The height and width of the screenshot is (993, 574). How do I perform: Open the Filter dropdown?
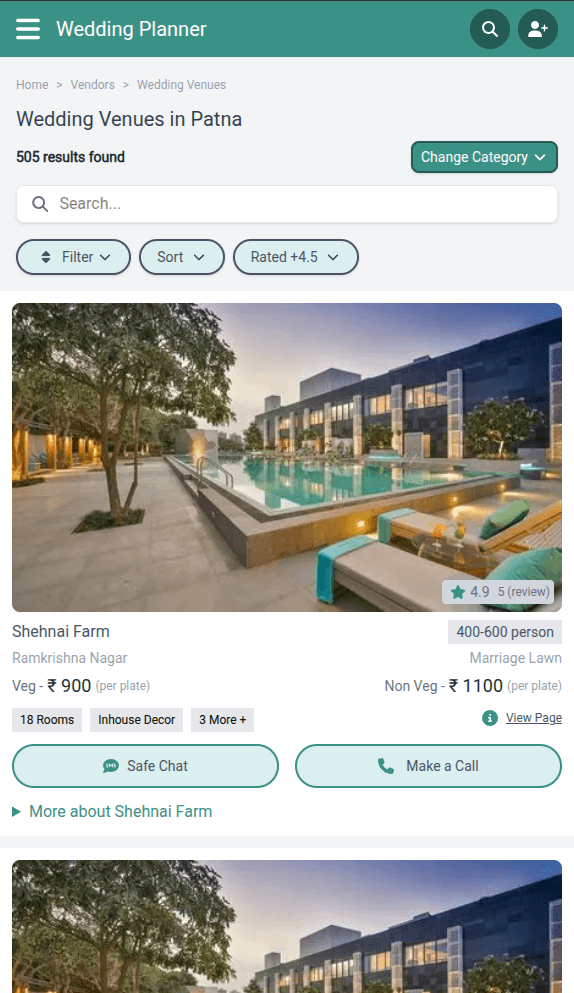tap(73, 257)
